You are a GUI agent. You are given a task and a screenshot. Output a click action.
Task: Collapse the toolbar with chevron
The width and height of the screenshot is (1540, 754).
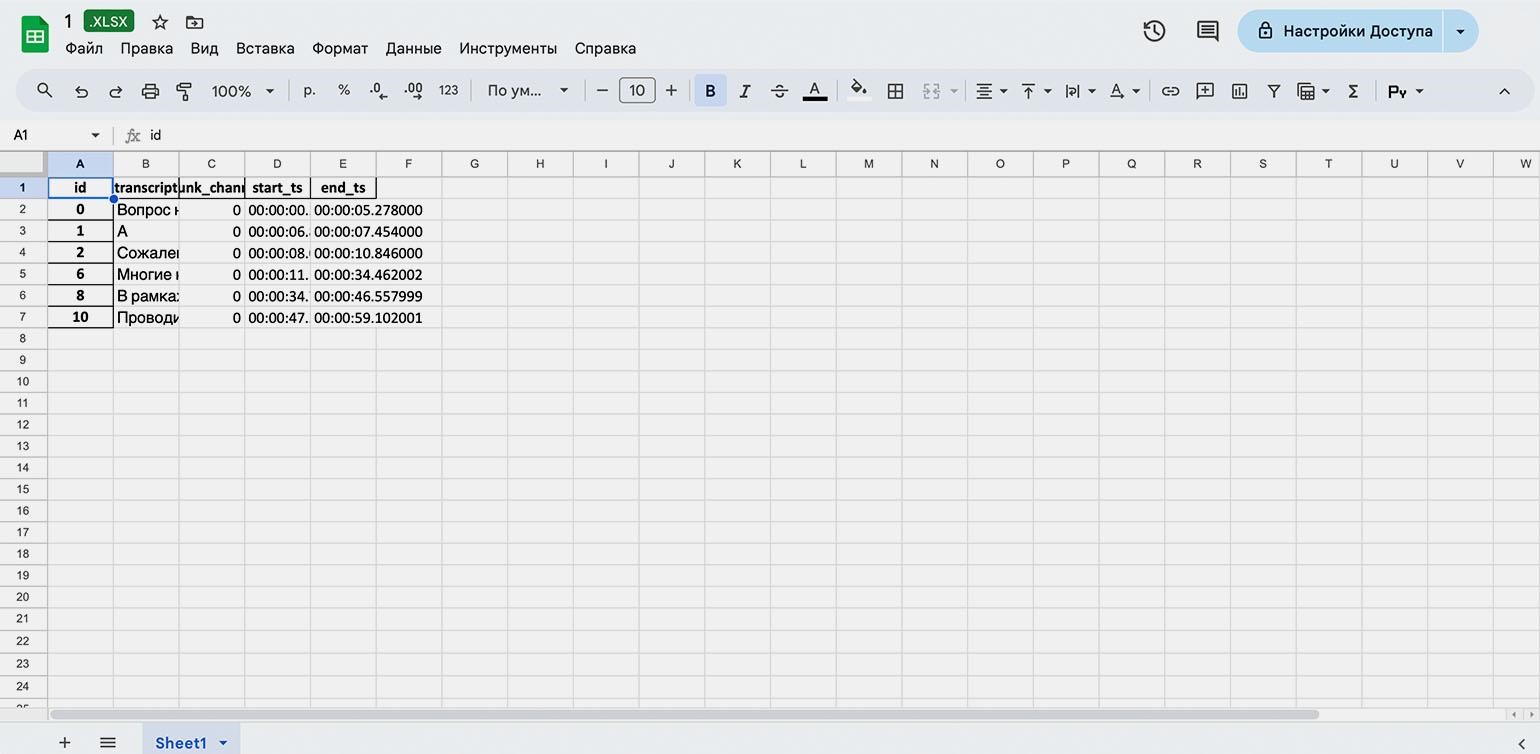[x=1504, y=91]
